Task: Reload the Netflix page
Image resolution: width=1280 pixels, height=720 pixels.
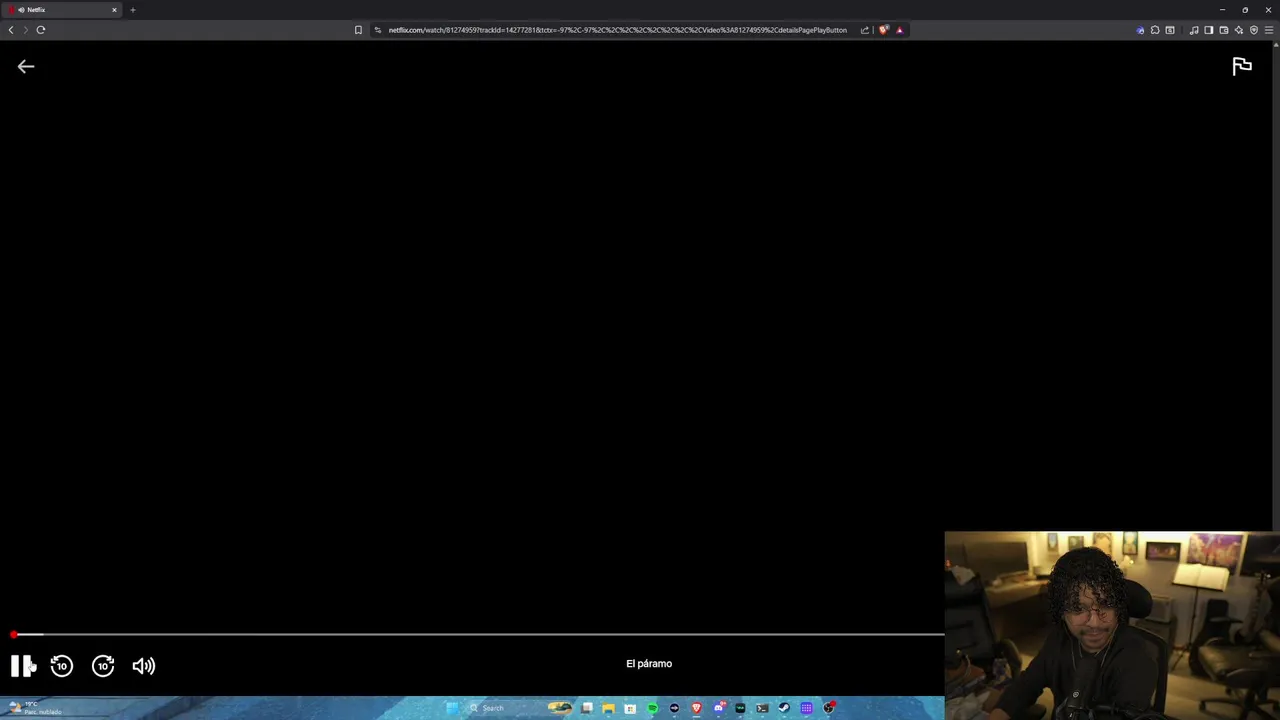Action: click(41, 30)
